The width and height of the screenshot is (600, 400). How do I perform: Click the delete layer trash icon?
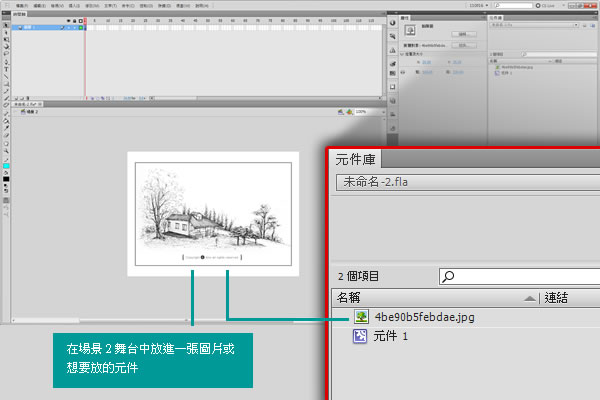click(x=28, y=98)
